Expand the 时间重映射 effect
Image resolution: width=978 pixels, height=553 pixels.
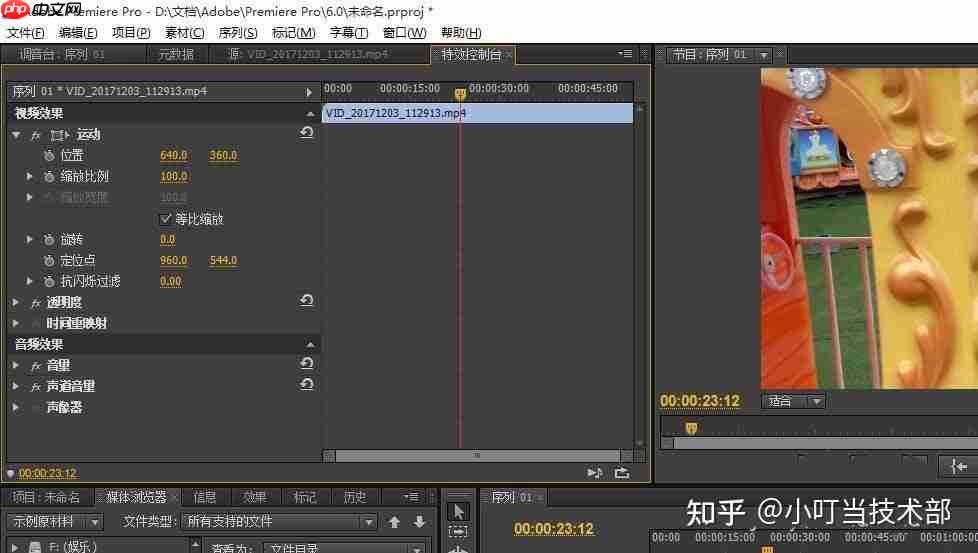pos(16,324)
